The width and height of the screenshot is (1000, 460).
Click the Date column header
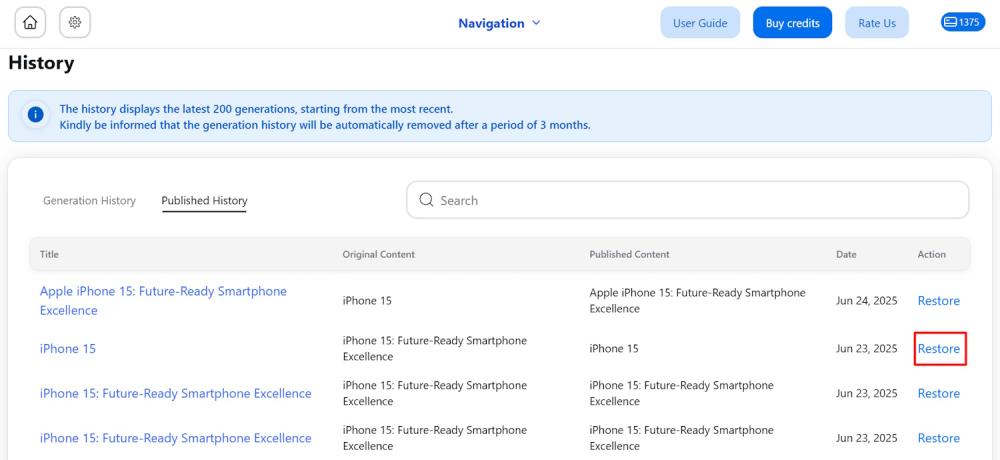click(846, 254)
